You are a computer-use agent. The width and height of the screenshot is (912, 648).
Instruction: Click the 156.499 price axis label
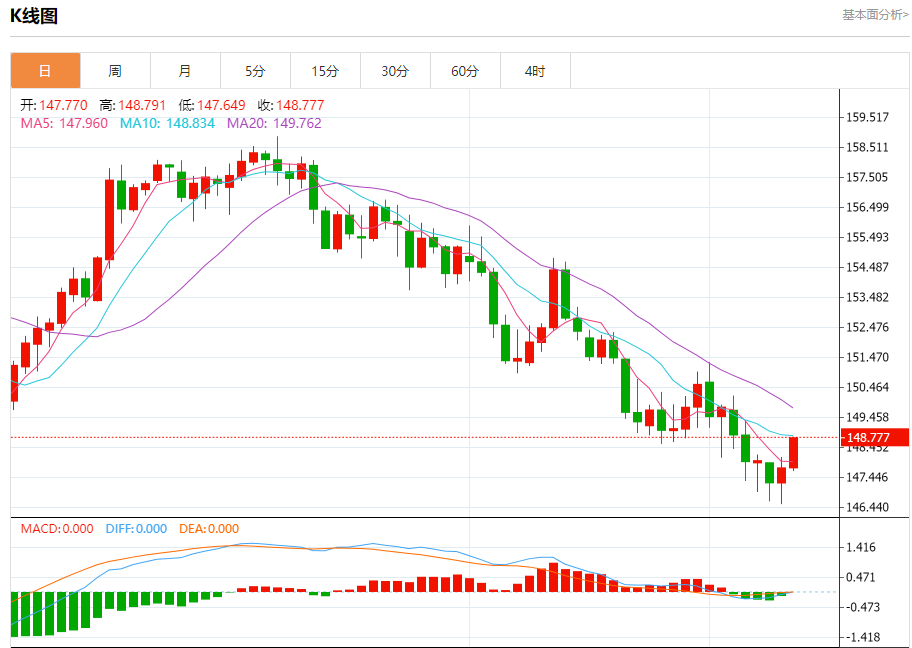867,207
